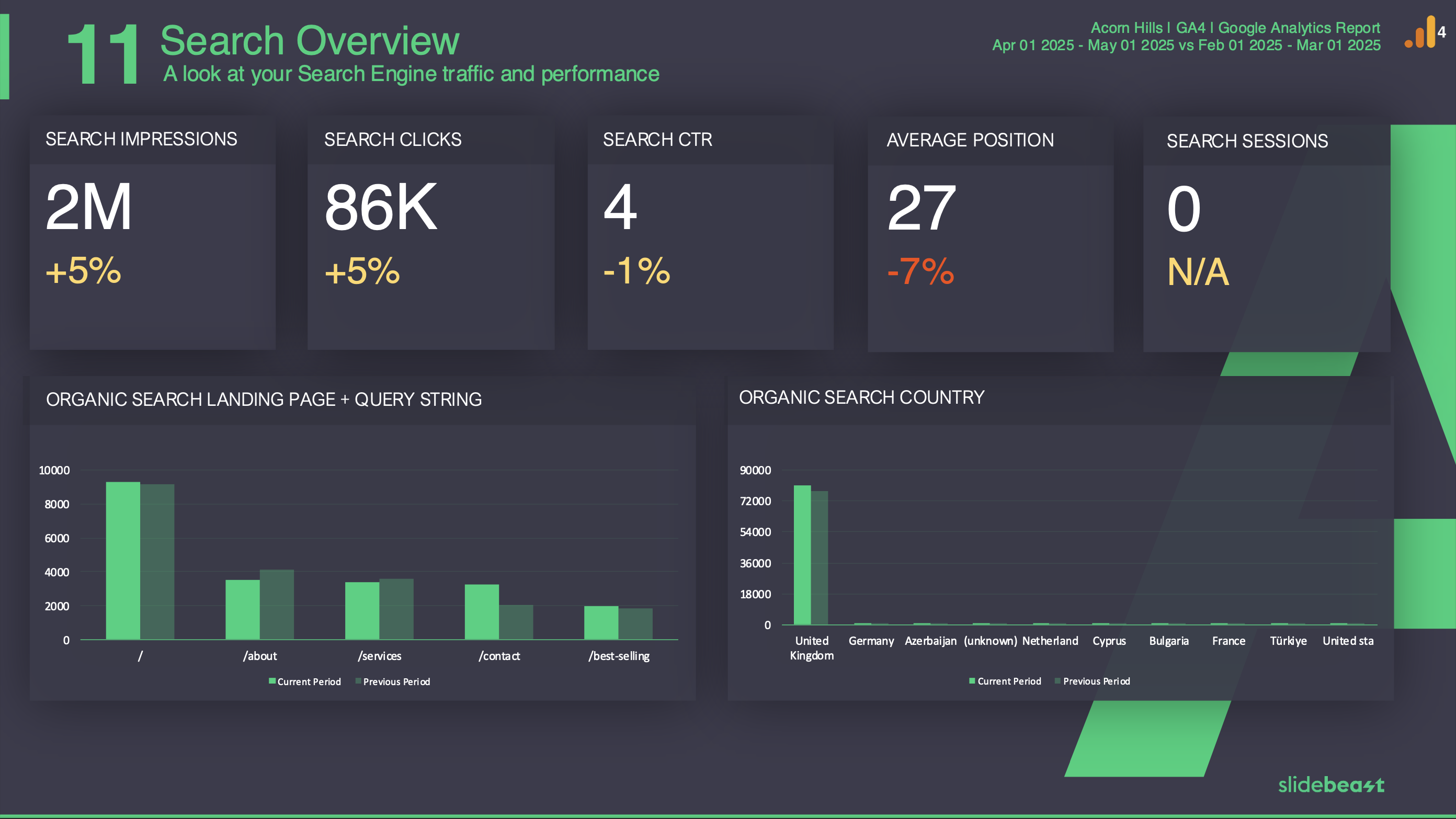The height and width of the screenshot is (819, 1456).
Task: Click the average position value 27
Action: coord(922,208)
